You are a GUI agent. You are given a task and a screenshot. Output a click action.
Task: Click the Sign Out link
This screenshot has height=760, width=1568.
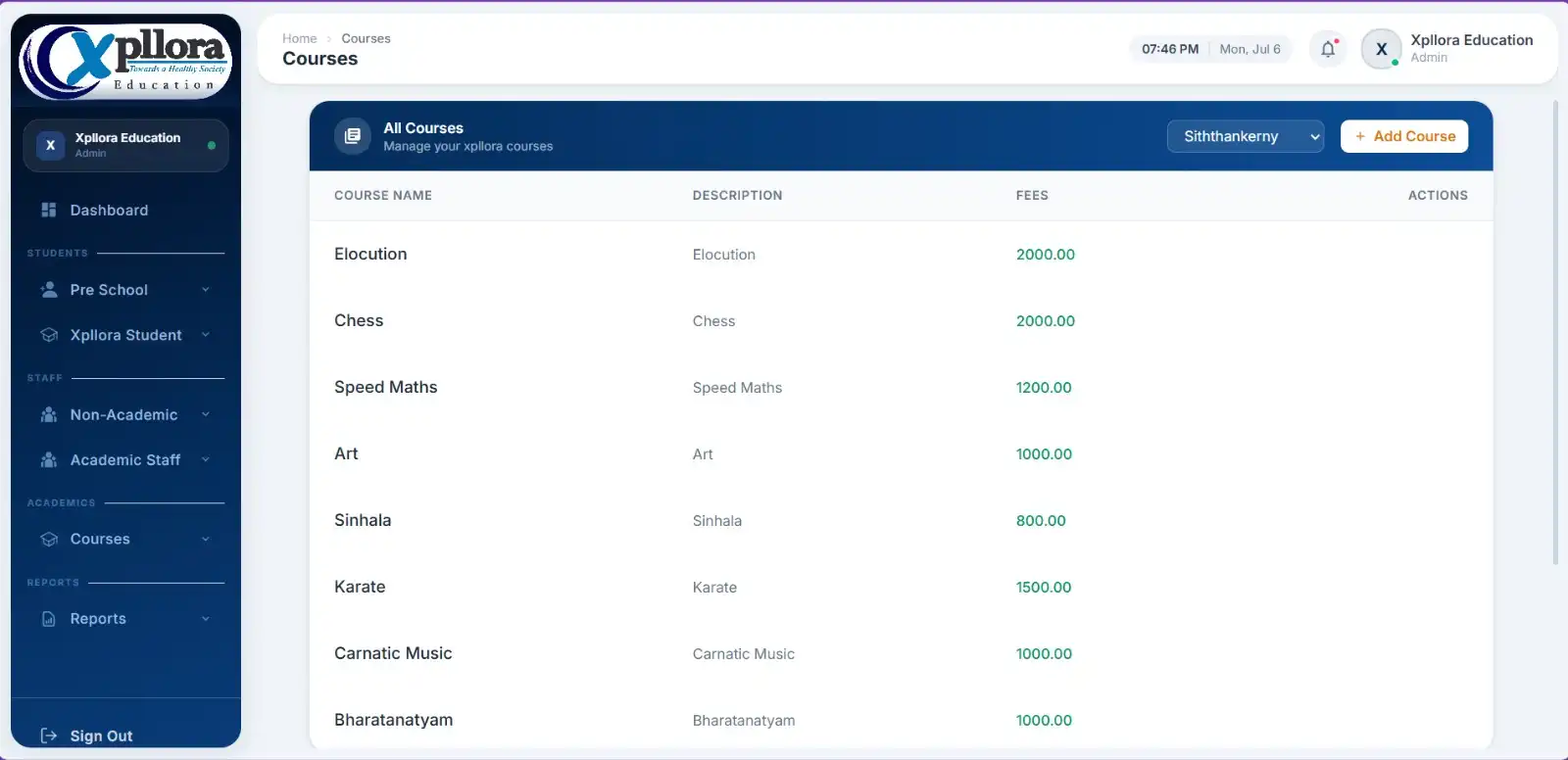(x=101, y=736)
